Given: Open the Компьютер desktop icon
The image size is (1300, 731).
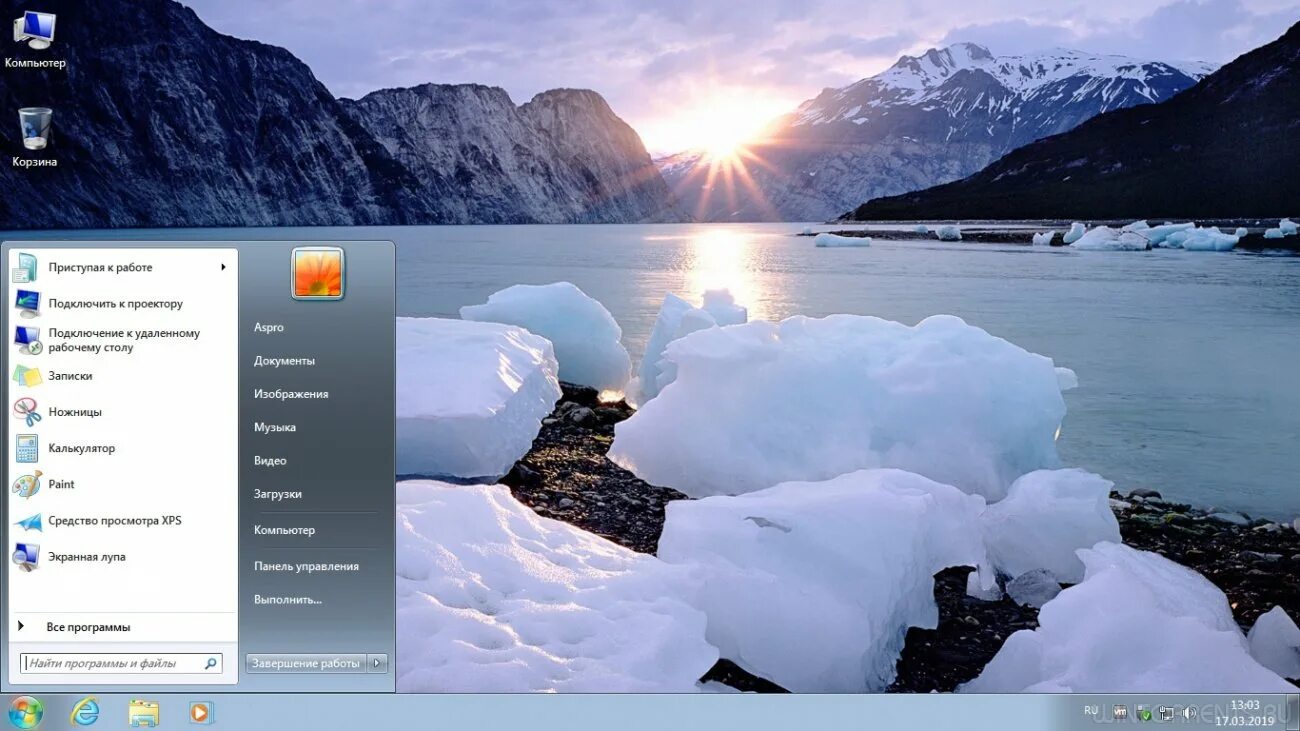Looking at the screenshot, I should point(35,40).
